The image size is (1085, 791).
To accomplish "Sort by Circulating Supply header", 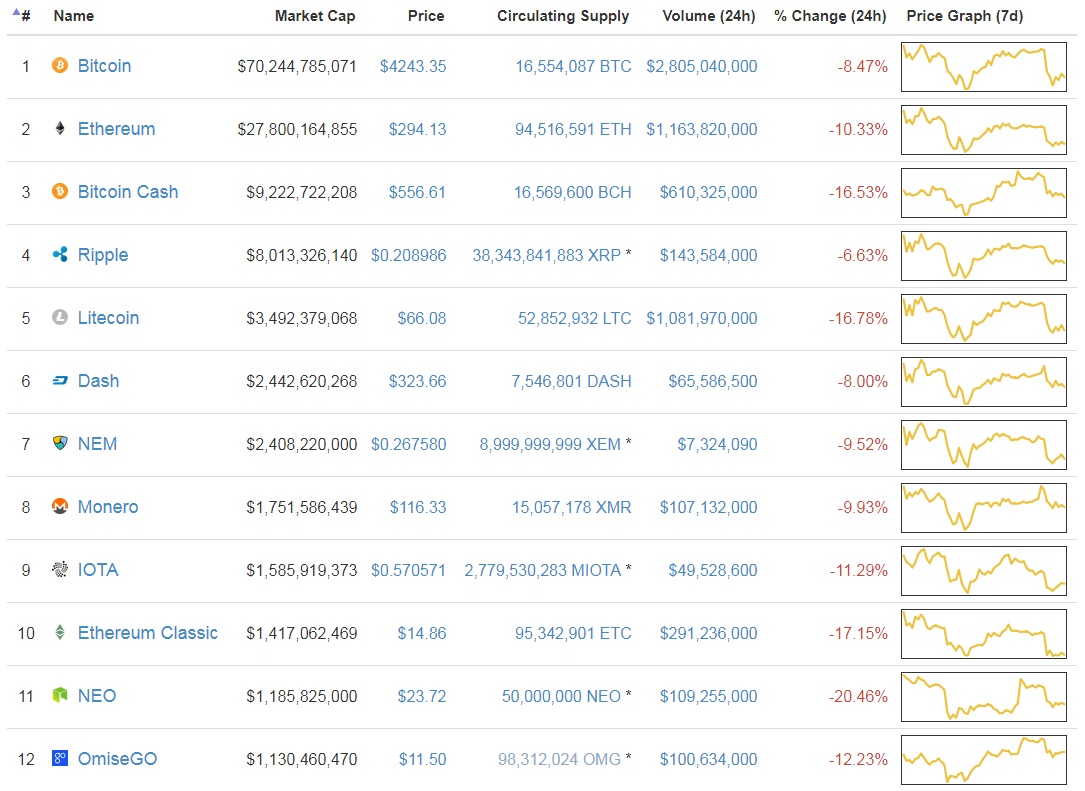I will [x=563, y=16].
